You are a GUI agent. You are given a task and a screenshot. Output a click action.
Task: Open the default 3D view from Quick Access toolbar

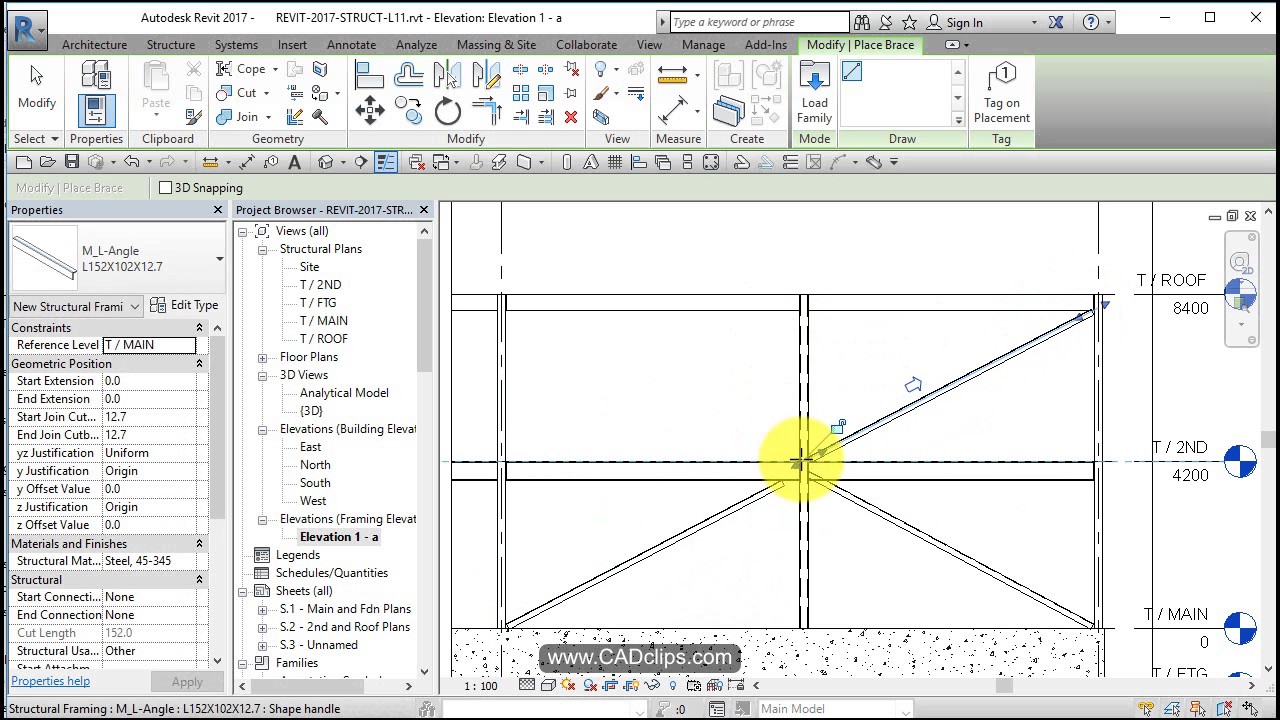click(x=327, y=162)
